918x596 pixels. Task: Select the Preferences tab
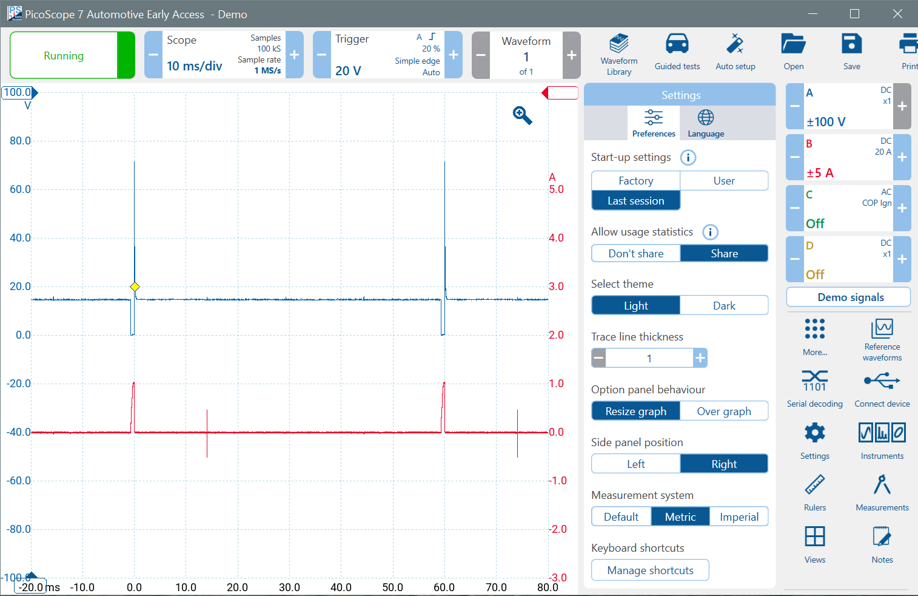[x=653, y=123]
